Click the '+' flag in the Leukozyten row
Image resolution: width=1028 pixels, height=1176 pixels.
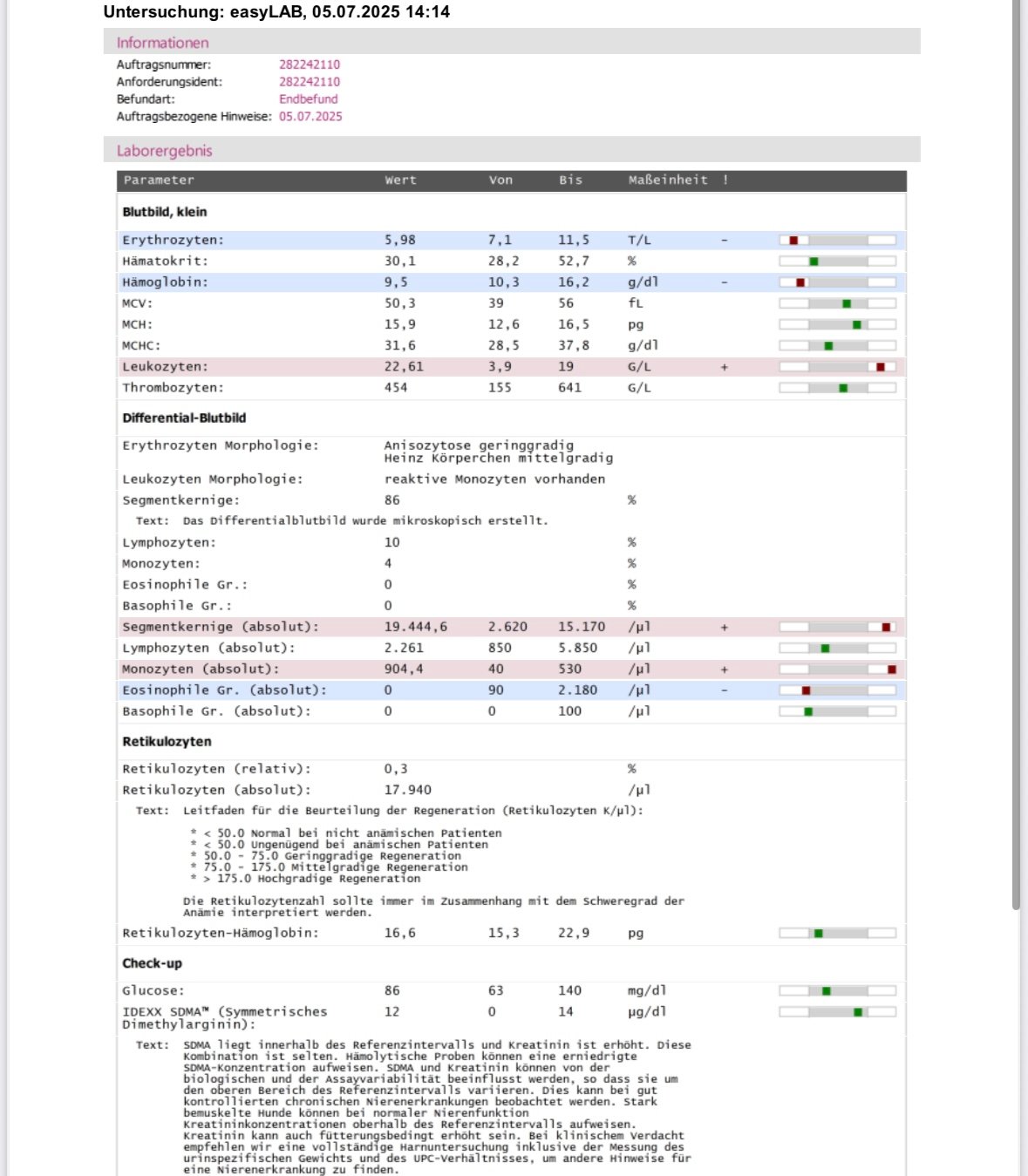(725, 367)
